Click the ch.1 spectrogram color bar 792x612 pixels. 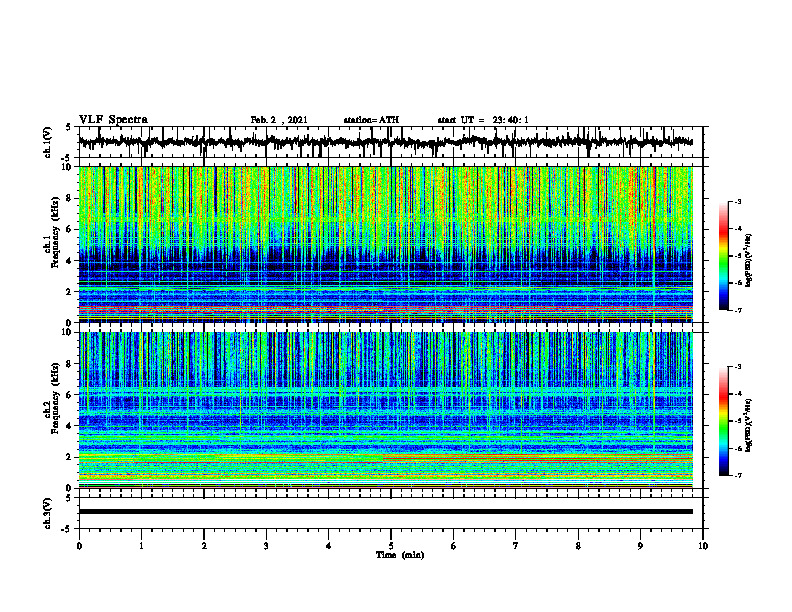pyautogui.click(x=724, y=256)
